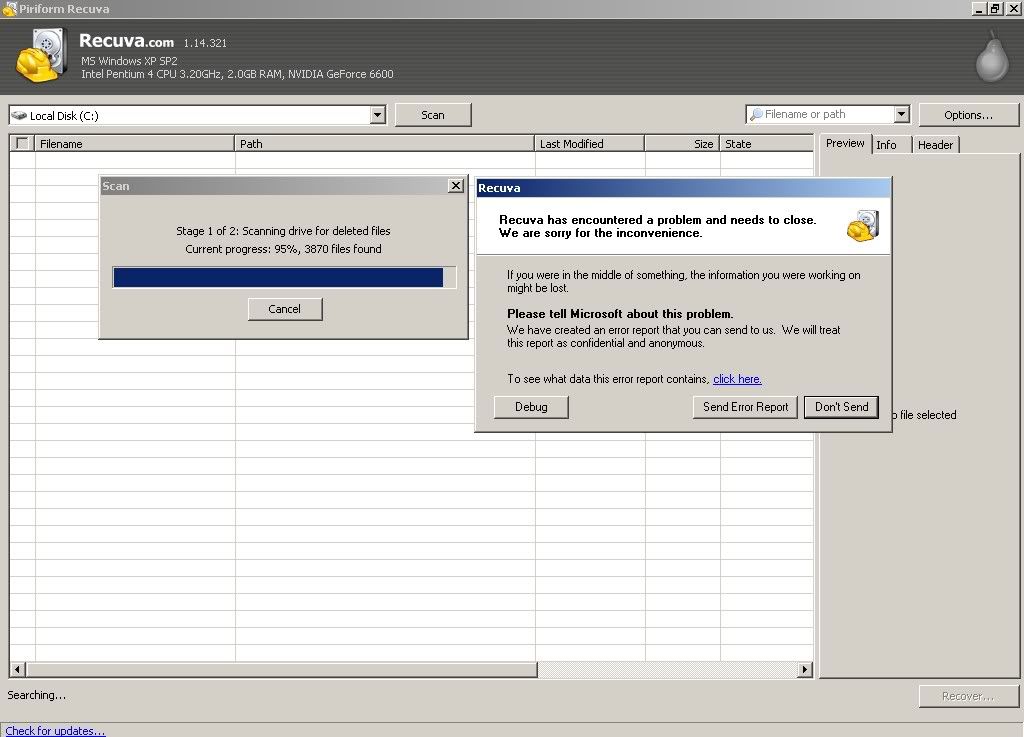Sort by the Last Modified column header

(590, 144)
